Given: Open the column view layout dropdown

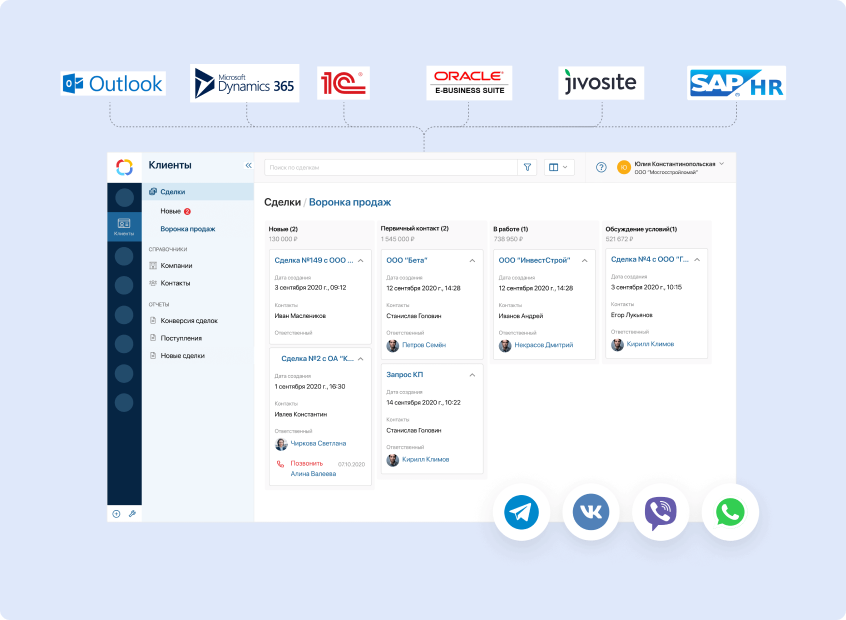Looking at the screenshot, I should 558,167.
